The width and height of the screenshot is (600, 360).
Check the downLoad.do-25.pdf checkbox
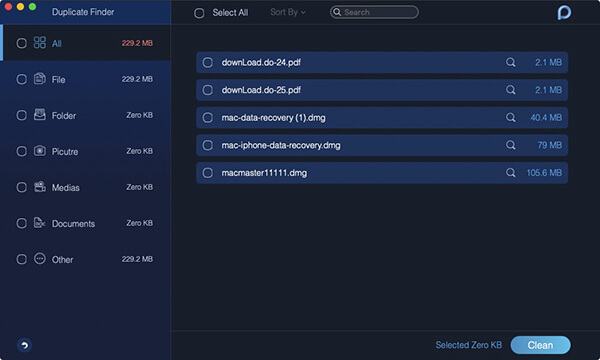208,90
